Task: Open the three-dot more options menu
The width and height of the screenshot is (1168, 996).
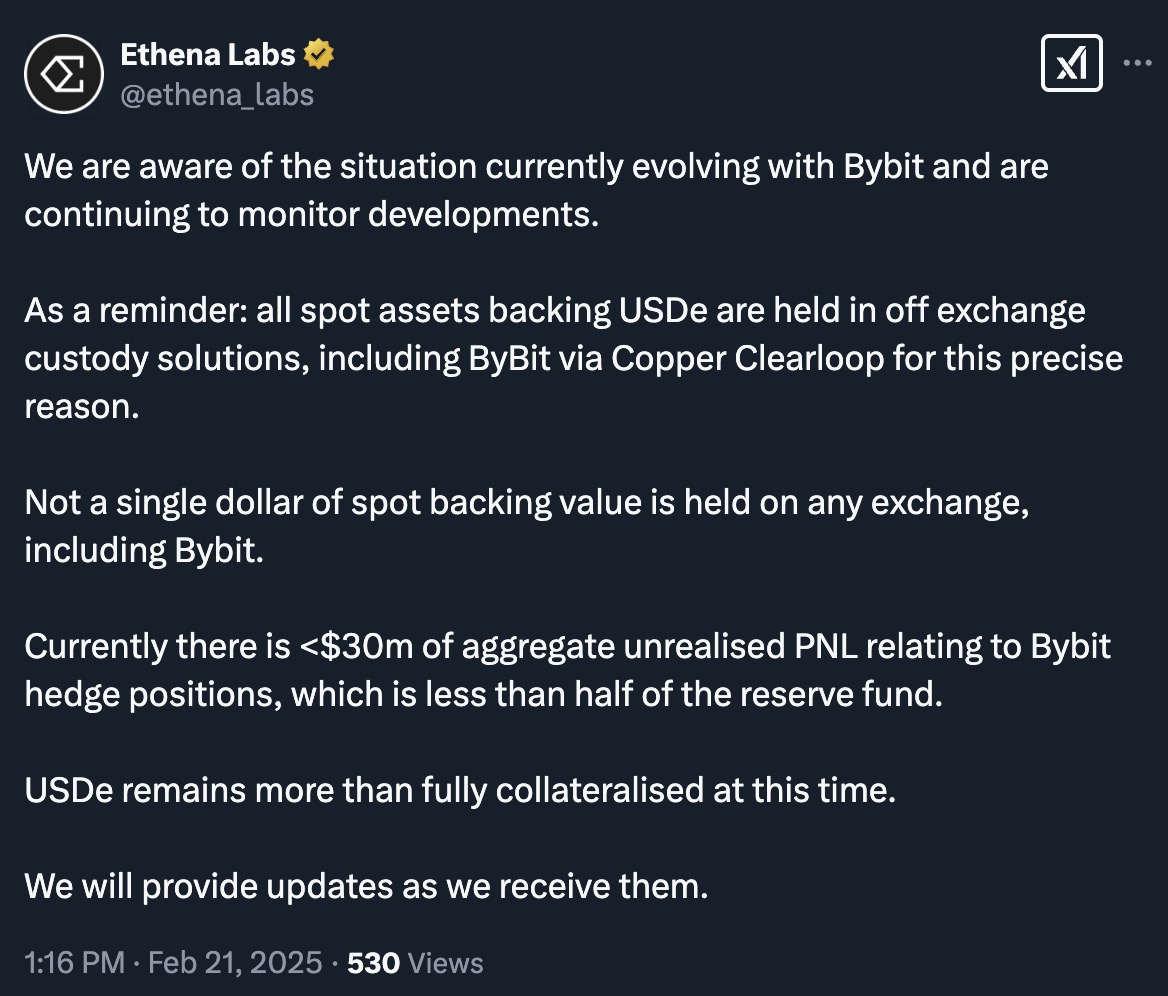Action: pyautogui.click(x=1138, y=63)
